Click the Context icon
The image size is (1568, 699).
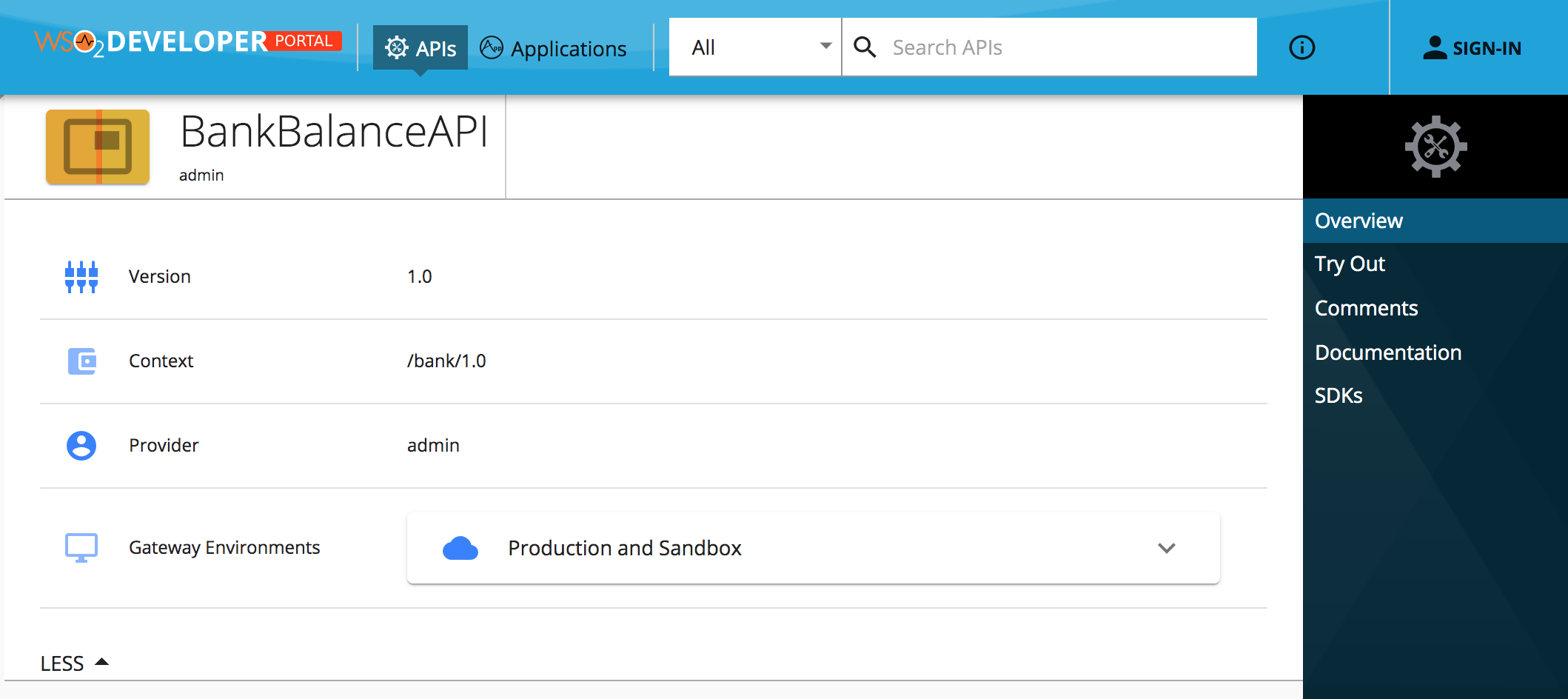[x=81, y=361]
